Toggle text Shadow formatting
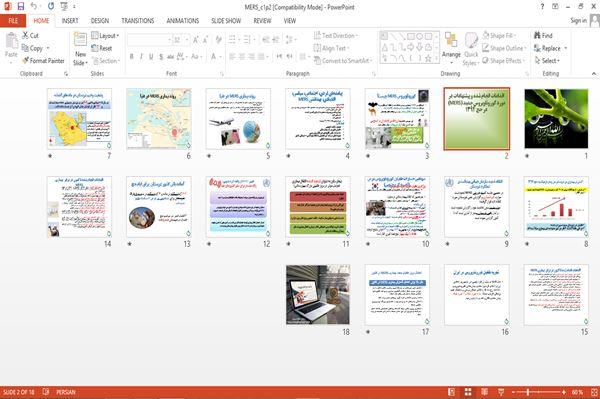The height and width of the screenshot is (399, 600). click(x=161, y=57)
